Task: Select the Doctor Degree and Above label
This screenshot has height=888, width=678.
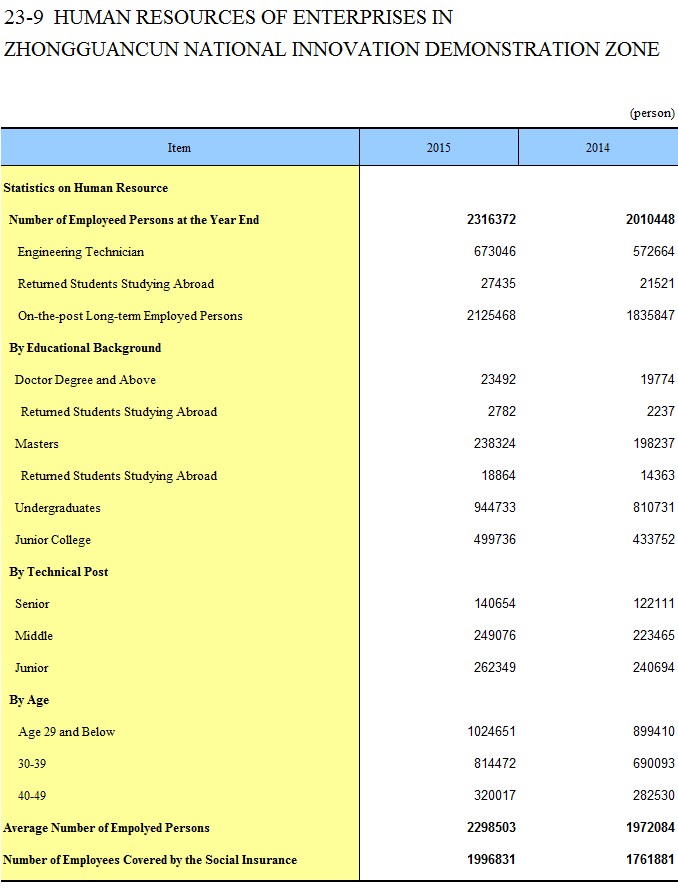Action: [x=85, y=380]
